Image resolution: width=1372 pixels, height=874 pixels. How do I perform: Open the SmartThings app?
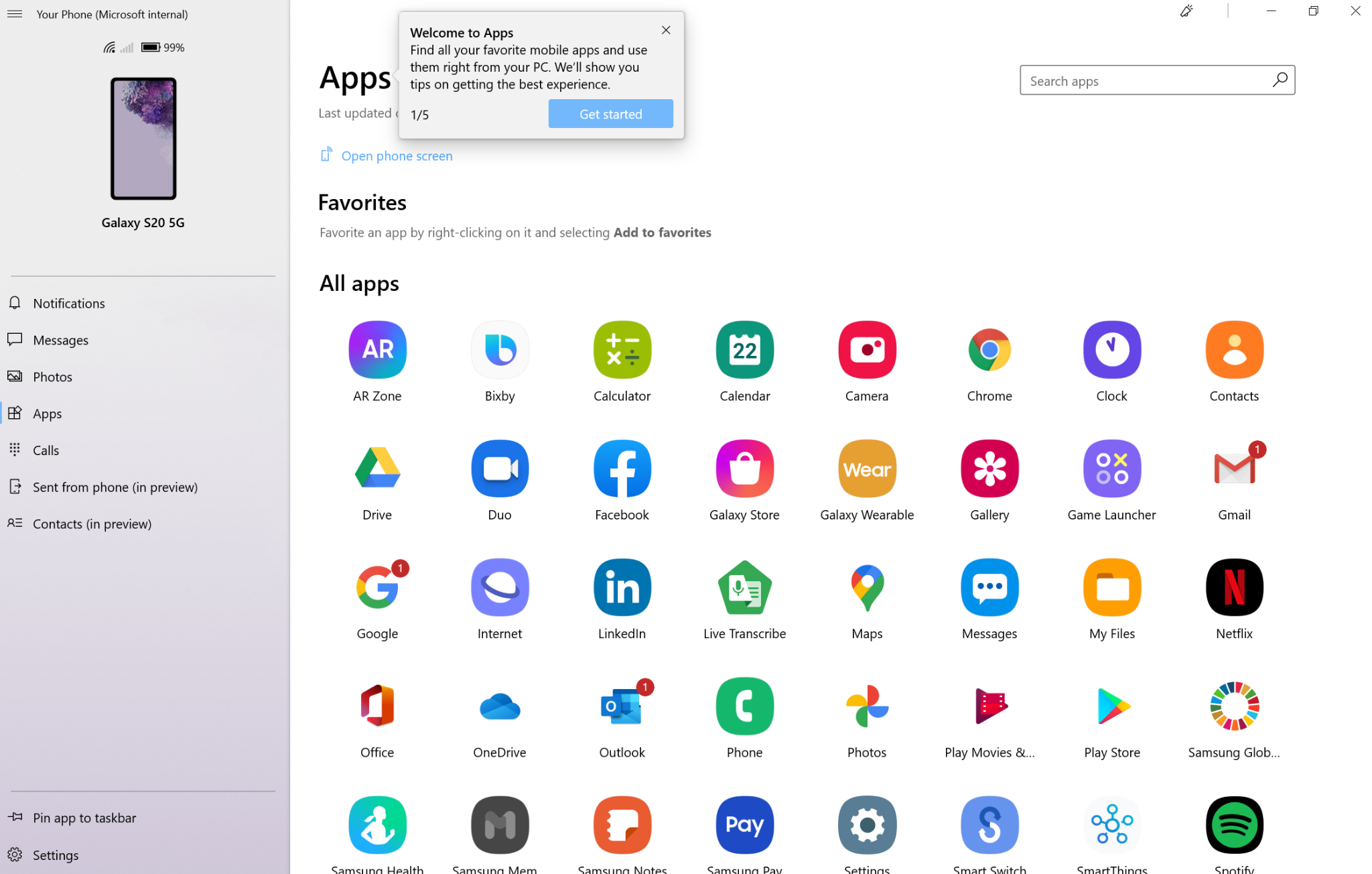(x=1111, y=825)
